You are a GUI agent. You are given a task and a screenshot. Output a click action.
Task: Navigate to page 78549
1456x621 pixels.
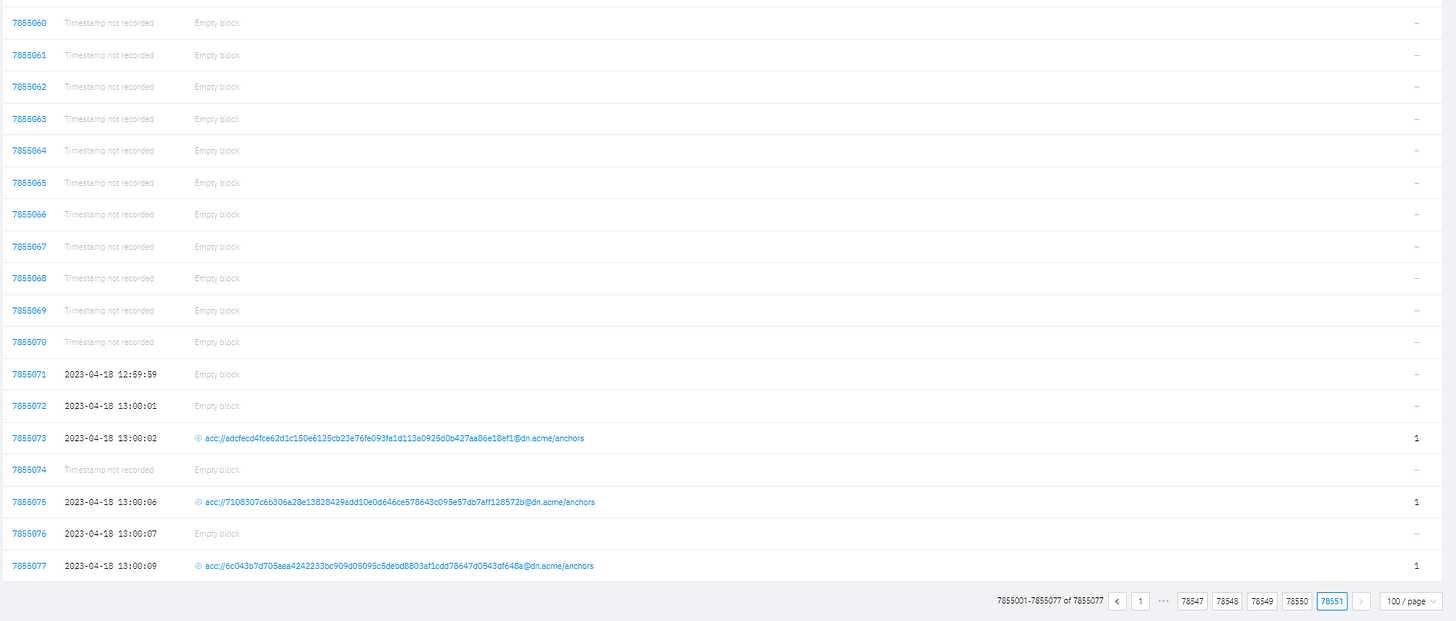(1262, 601)
